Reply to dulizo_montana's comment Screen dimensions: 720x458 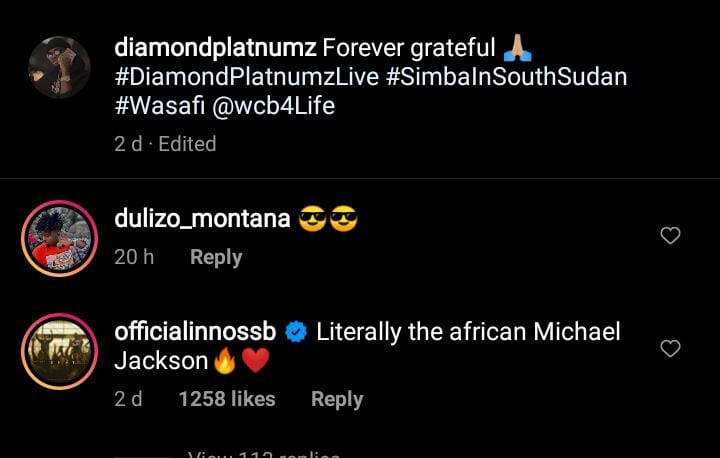216,257
